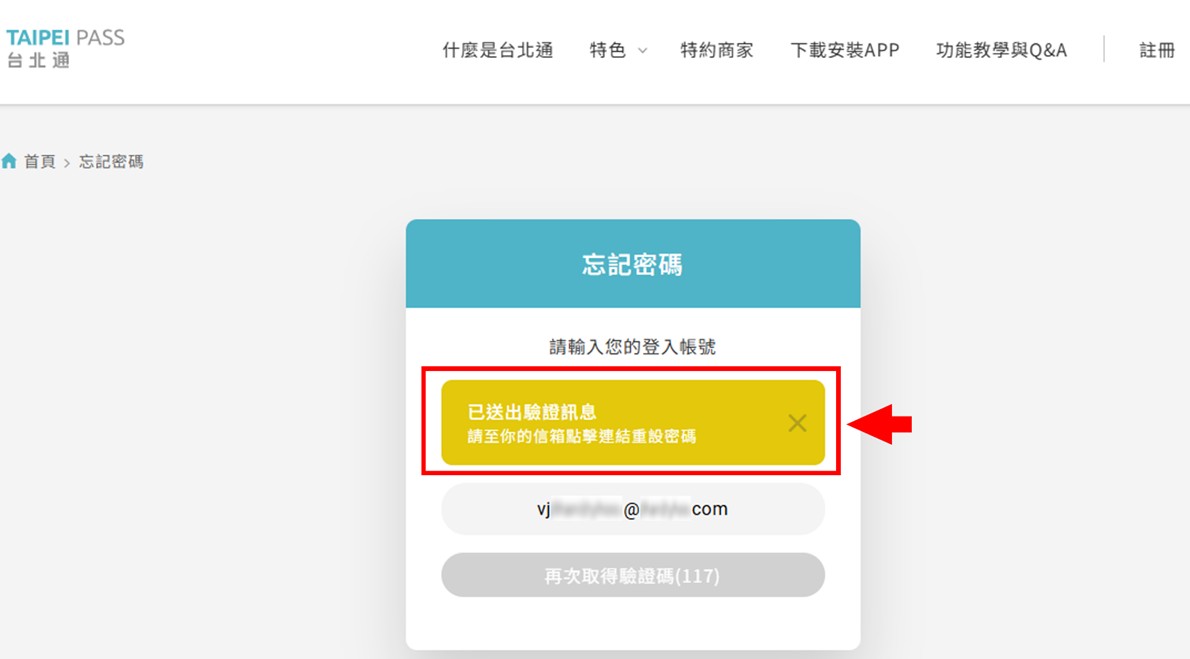Click the 請輸入您的登入帳號 label

pos(633,347)
